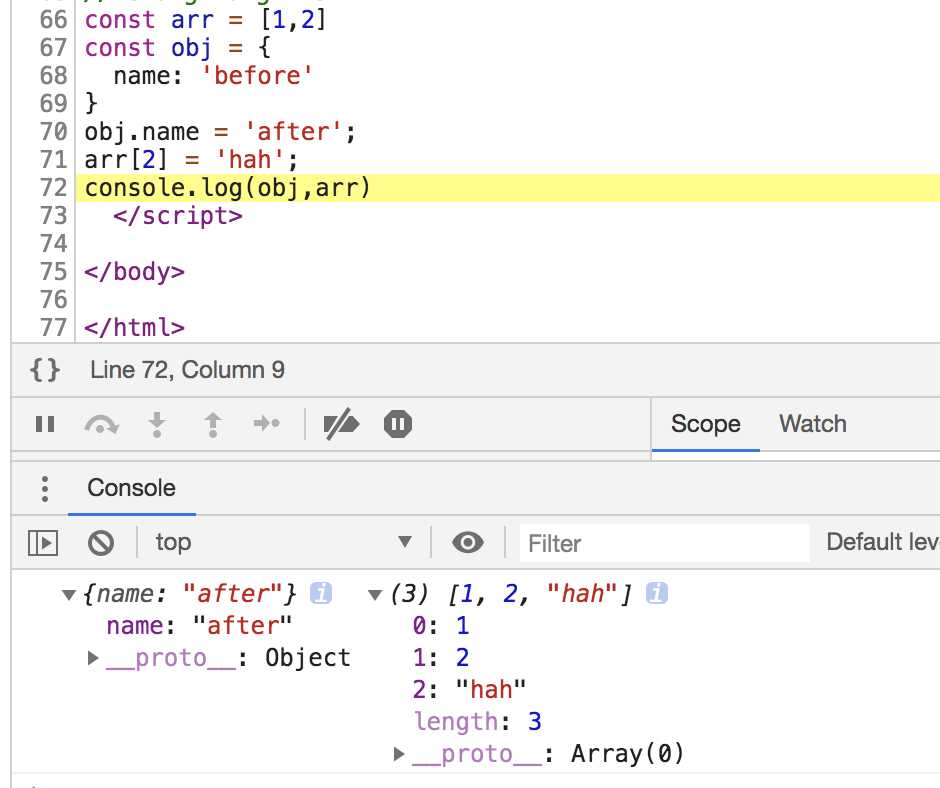This screenshot has height=788, width=940.
Task: Click line number 70 in gutter
Action: pos(53,132)
